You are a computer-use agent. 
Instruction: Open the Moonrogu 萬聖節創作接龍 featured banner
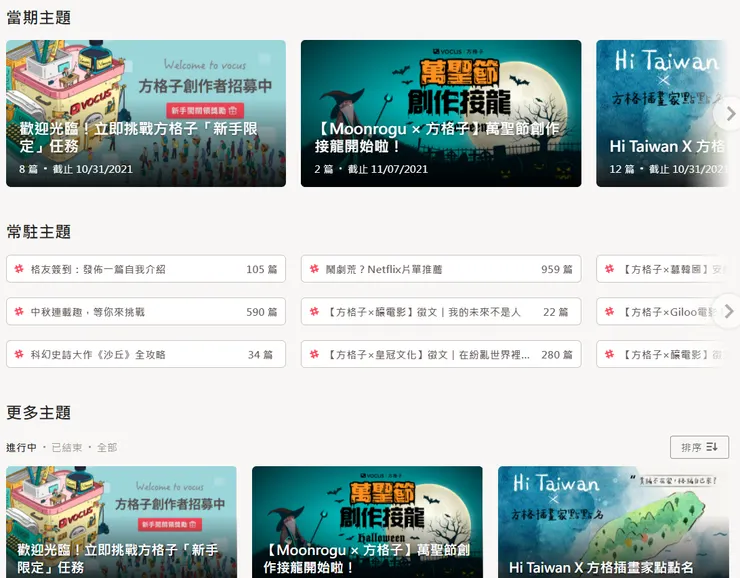[441, 113]
